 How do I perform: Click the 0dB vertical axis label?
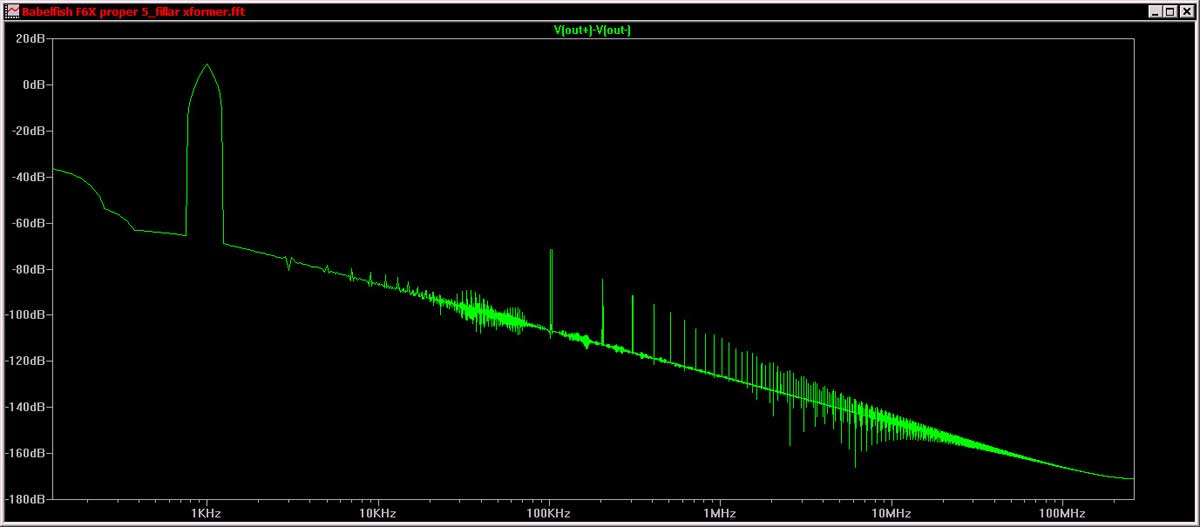35,85
